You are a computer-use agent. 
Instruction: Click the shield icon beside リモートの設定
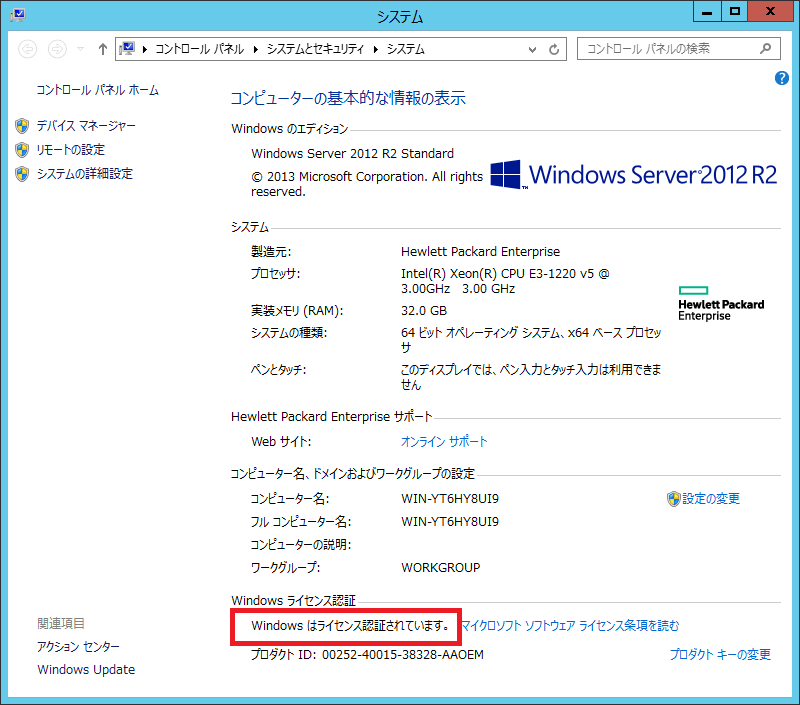(x=22, y=150)
